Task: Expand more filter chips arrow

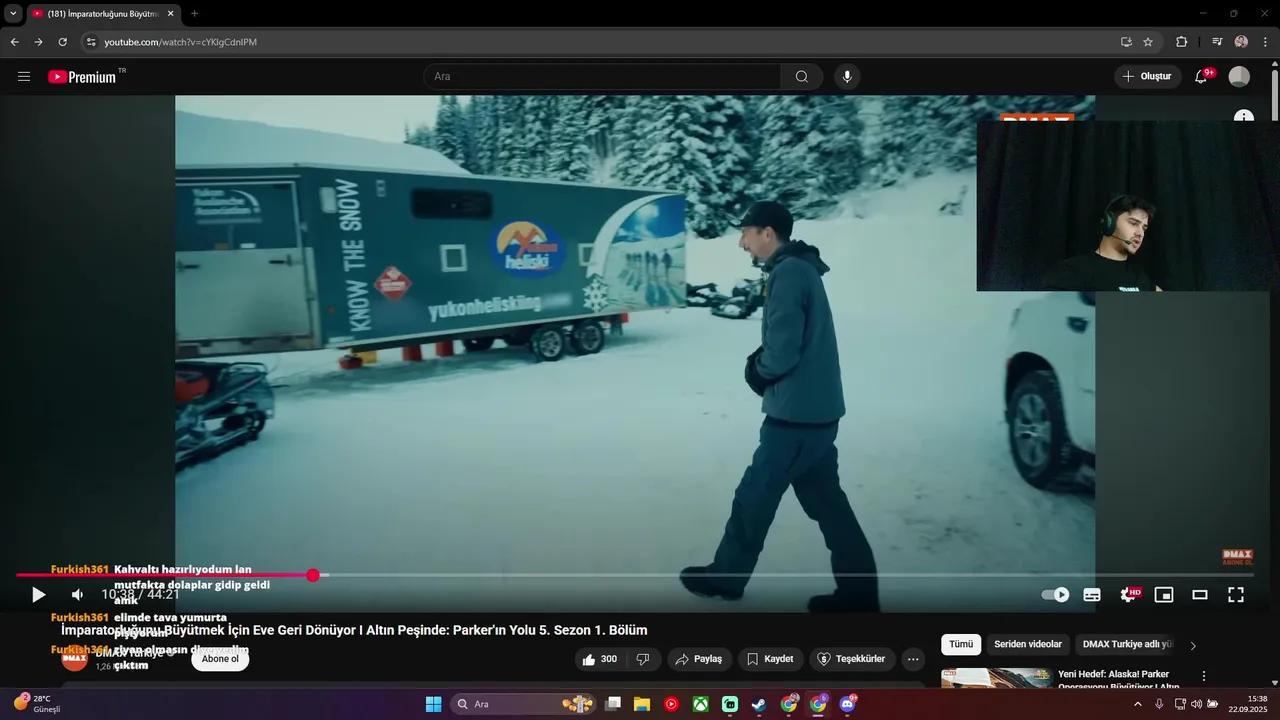Action: pos(1193,645)
